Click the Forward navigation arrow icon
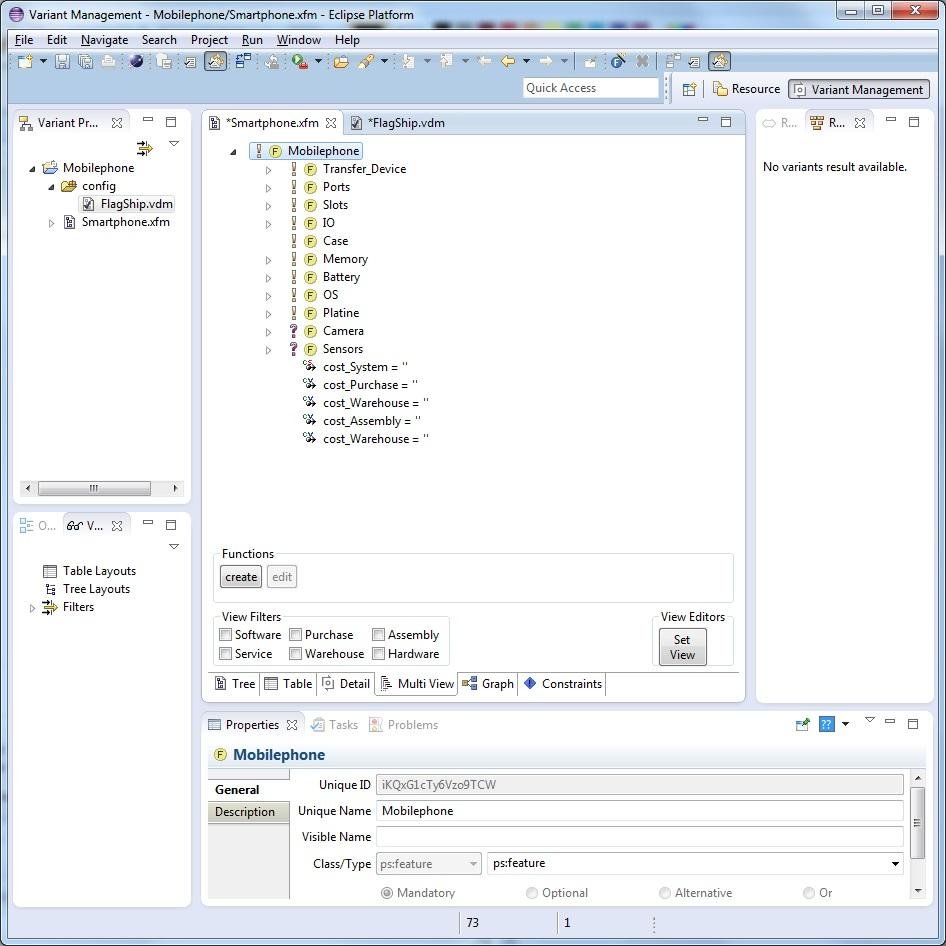Screen dimensions: 946x946 coord(545,61)
